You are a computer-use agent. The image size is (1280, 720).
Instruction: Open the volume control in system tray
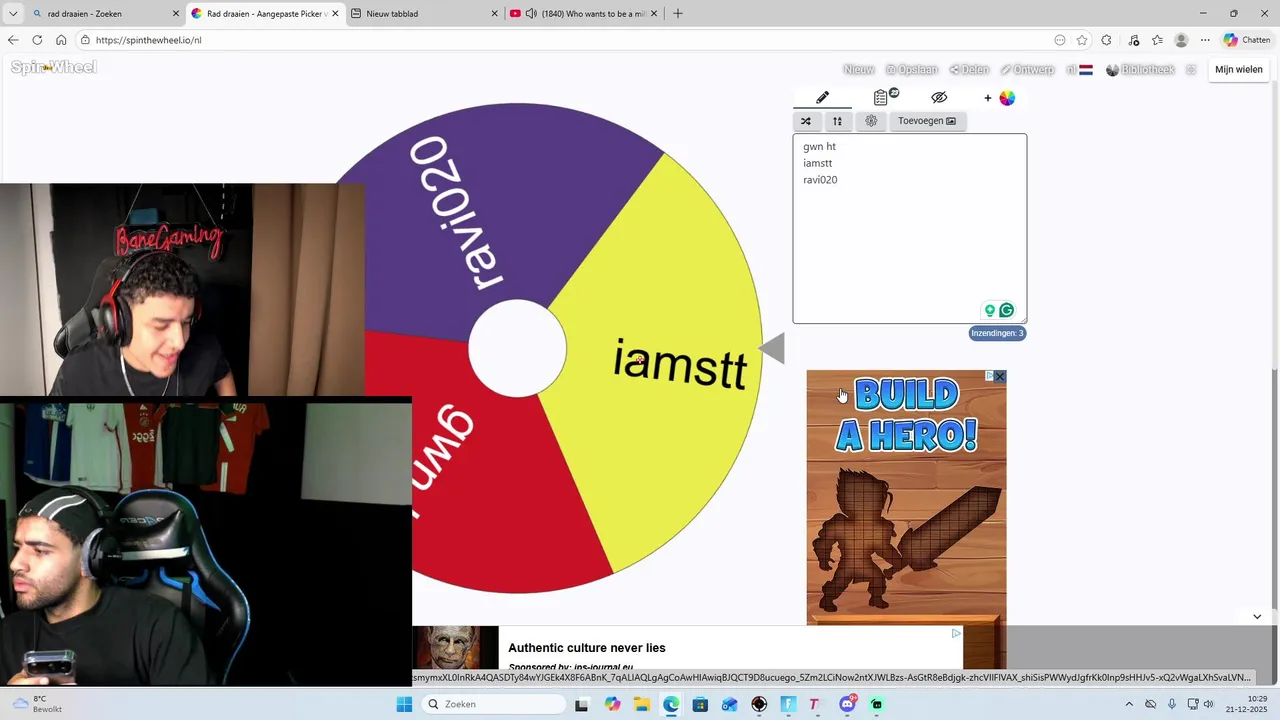pyautogui.click(x=1208, y=704)
